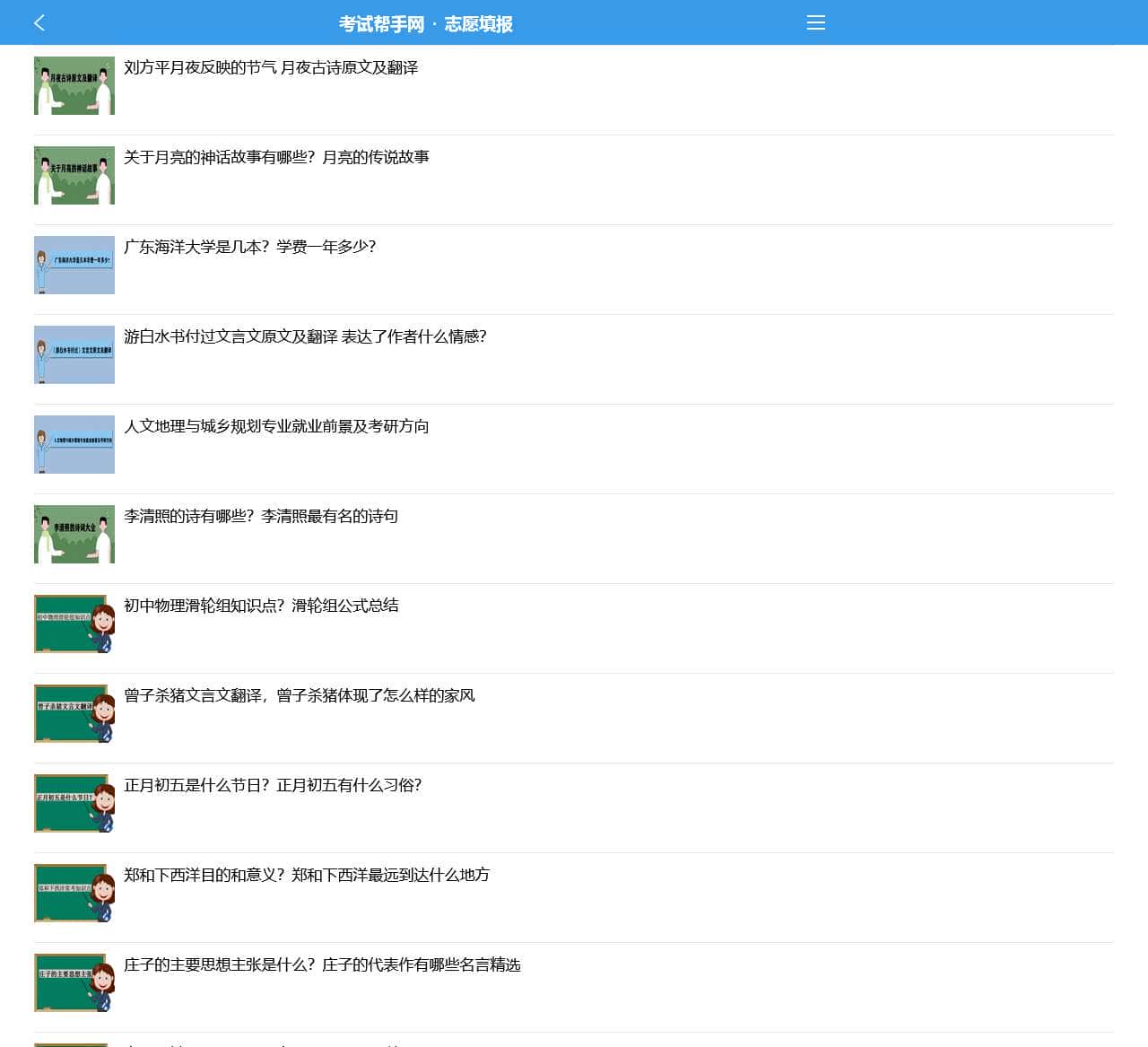The height and width of the screenshot is (1047, 1148).
Task: Read 游白水书付过文言文原文及翻译 article
Action: pos(305,336)
